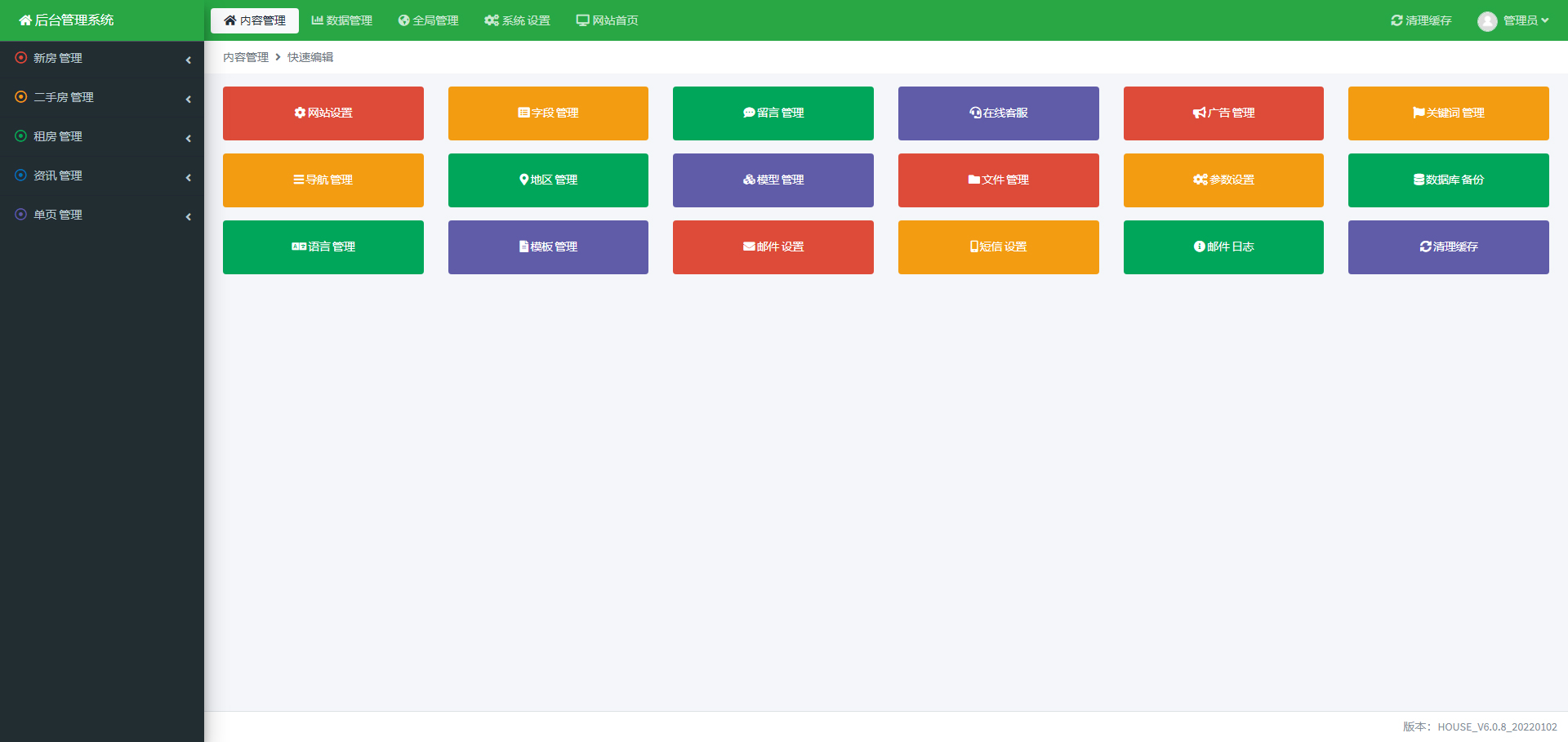Image resolution: width=1568 pixels, height=742 pixels.
Task: Click the folder icon on 文件管理 tile
Action: click(x=974, y=180)
